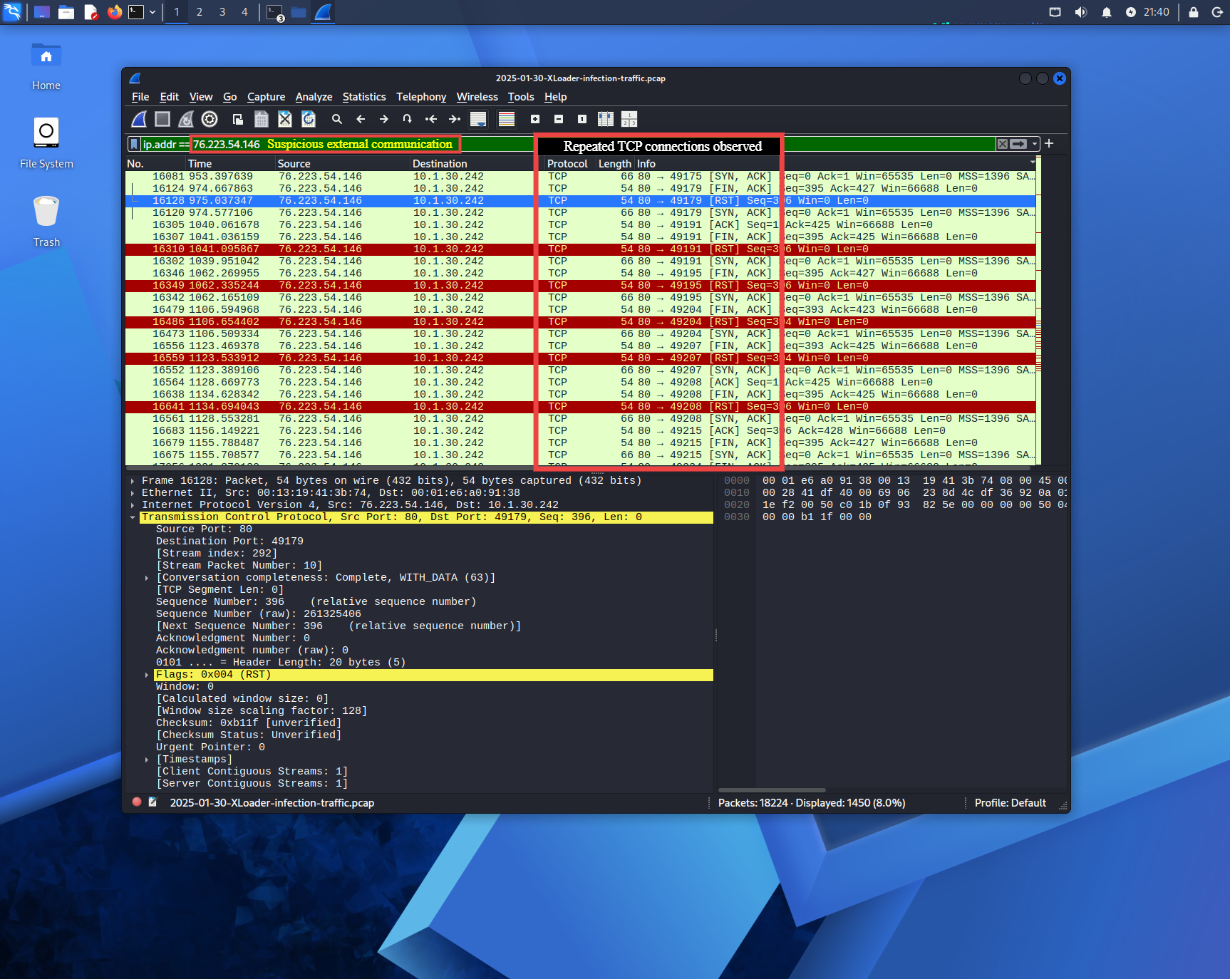Open terminal launcher dropdown arrow in taskbar
The image size is (1230, 979).
[x=152, y=12]
